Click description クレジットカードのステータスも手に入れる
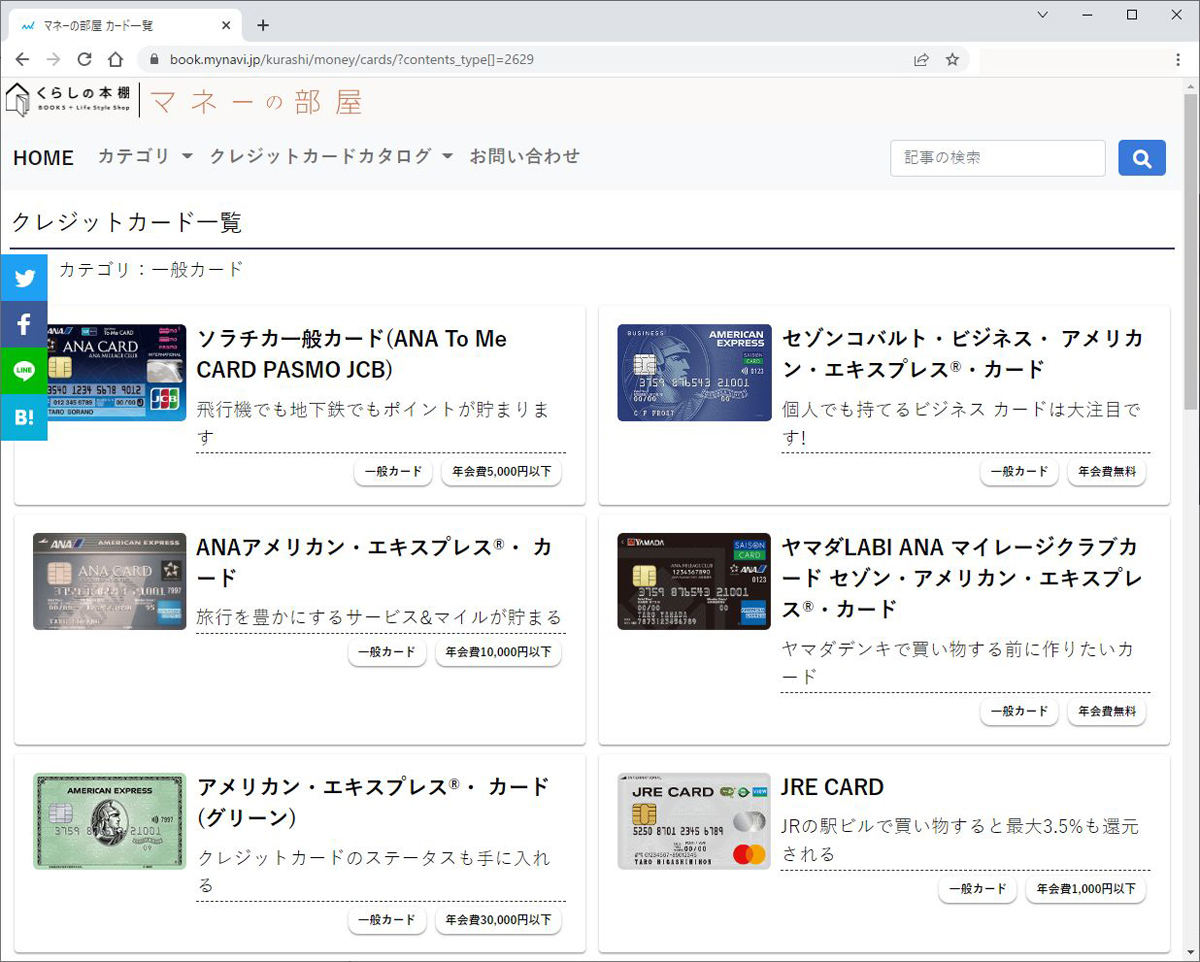Image resolution: width=1200 pixels, height=962 pixels. (373, 872)
